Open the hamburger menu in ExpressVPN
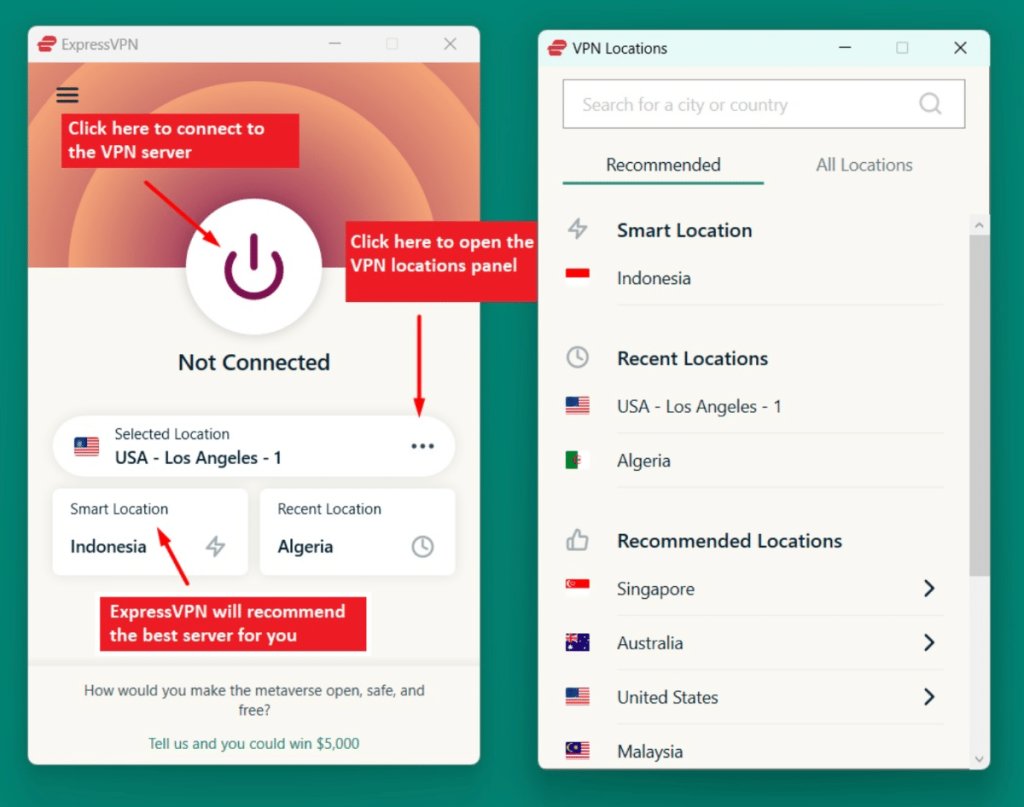Screen dimensions: 1024x807 pos(67,95)
